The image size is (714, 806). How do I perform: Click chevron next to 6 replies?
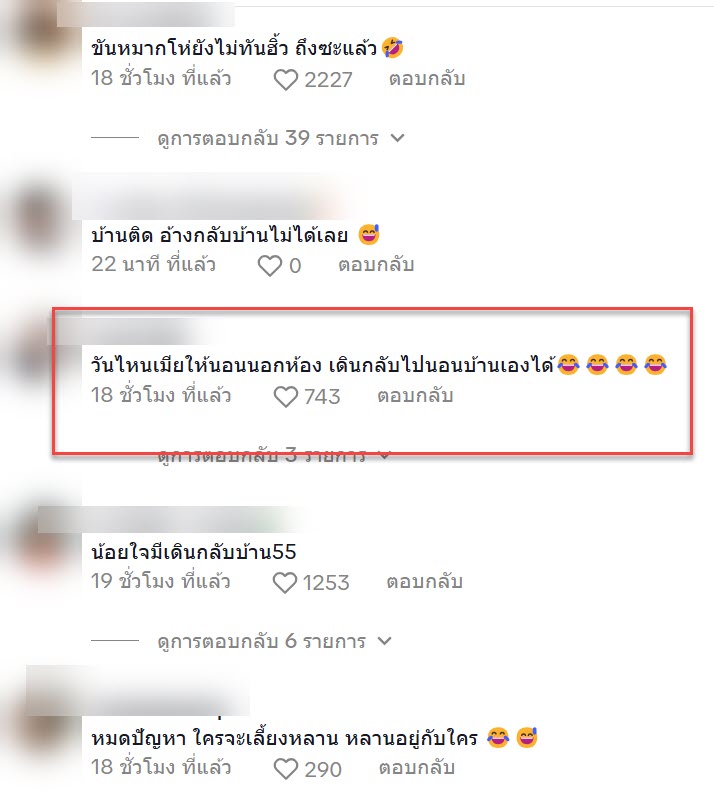(385, 641)
